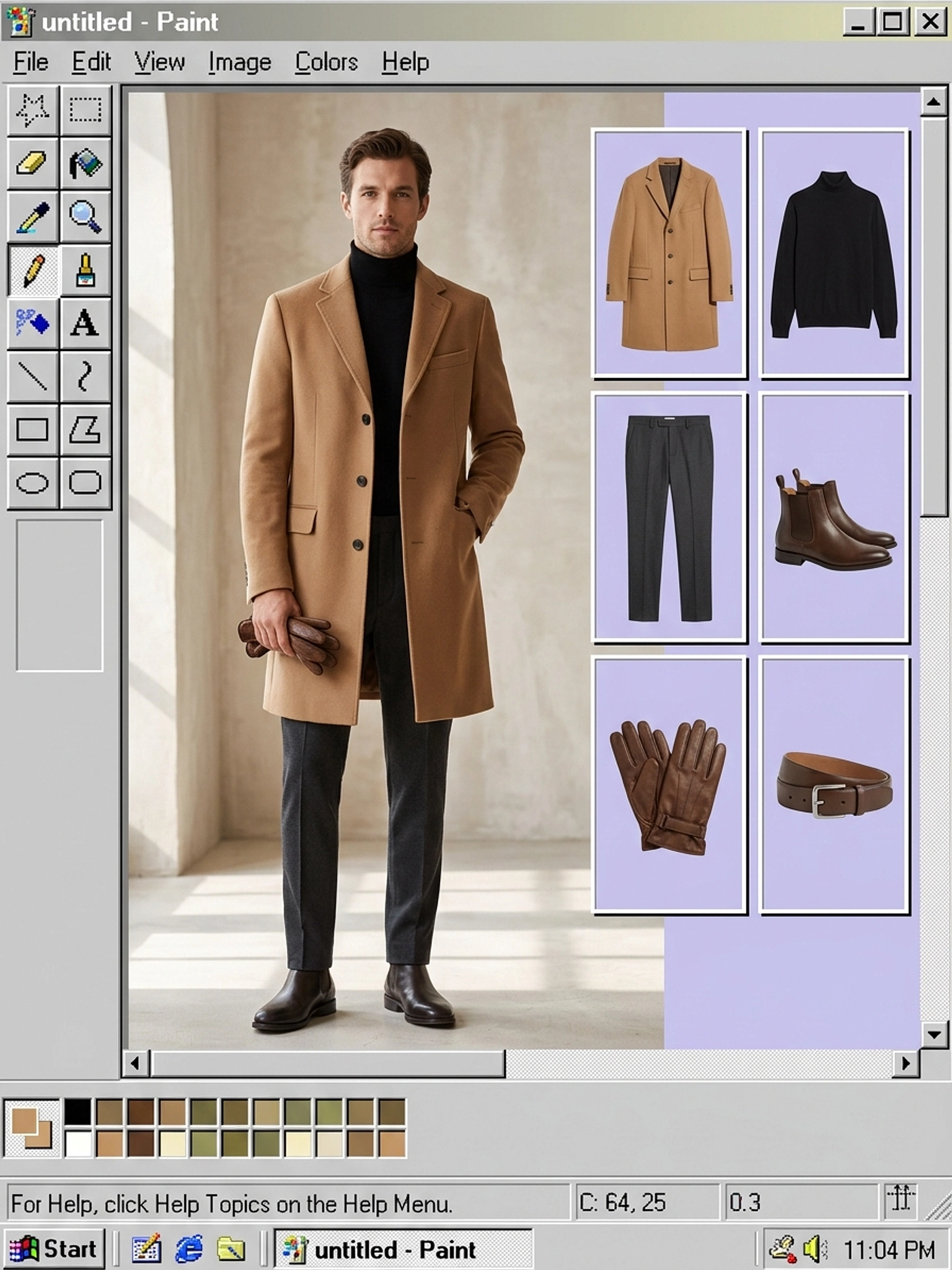Activate the Airbrush spray tool
This screenshot has height=1270, width=952.
32,323
